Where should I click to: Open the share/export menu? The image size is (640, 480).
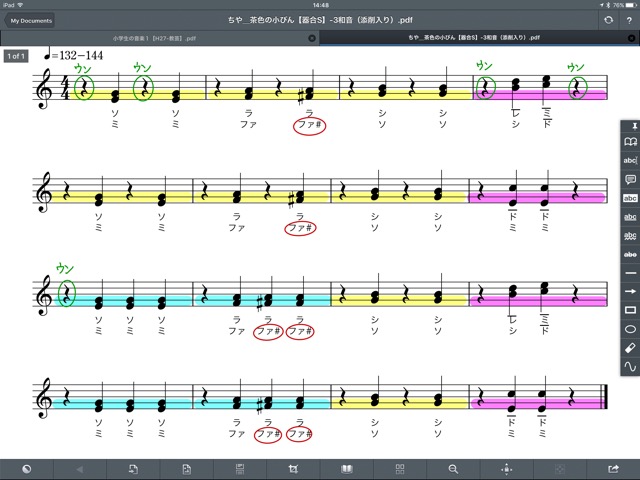tap(613, 469)
